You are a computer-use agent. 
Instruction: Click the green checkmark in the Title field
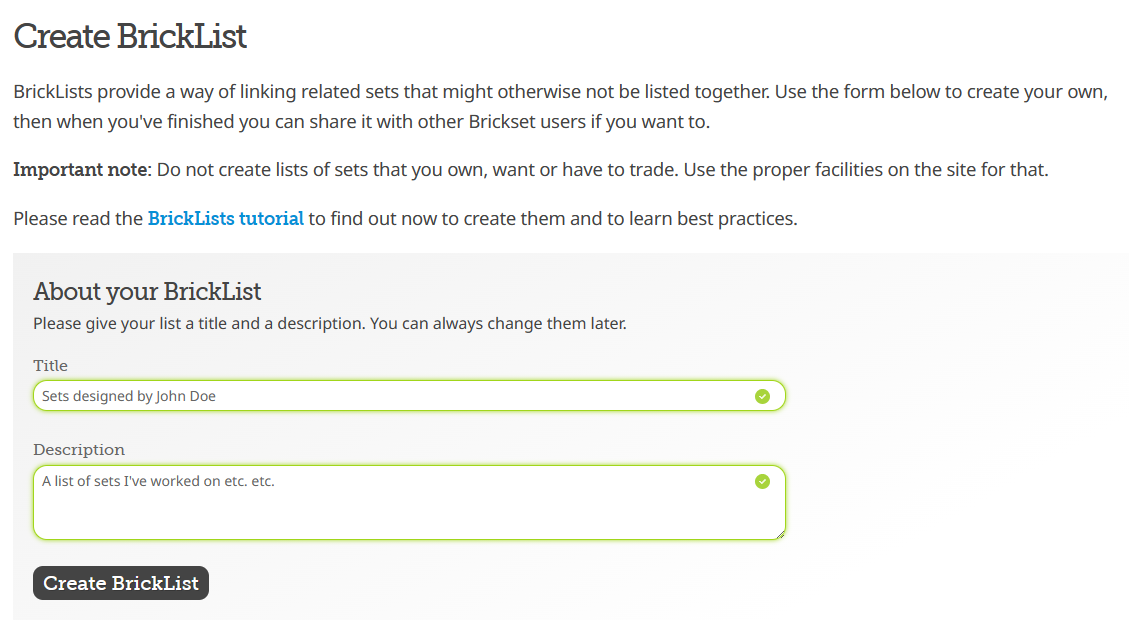tap(763, 396)
